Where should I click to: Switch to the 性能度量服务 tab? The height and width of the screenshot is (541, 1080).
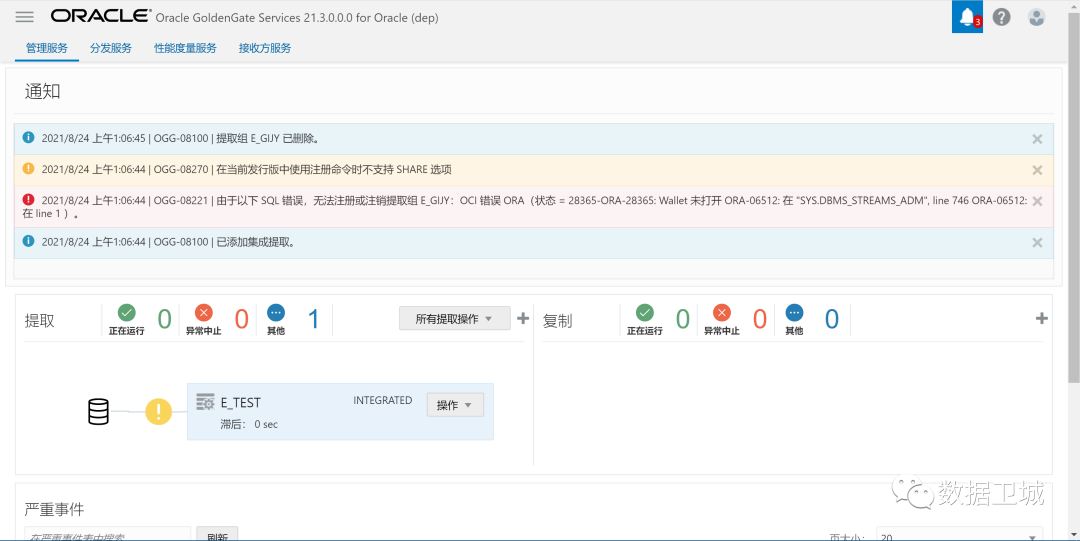(x=185, y=48)
